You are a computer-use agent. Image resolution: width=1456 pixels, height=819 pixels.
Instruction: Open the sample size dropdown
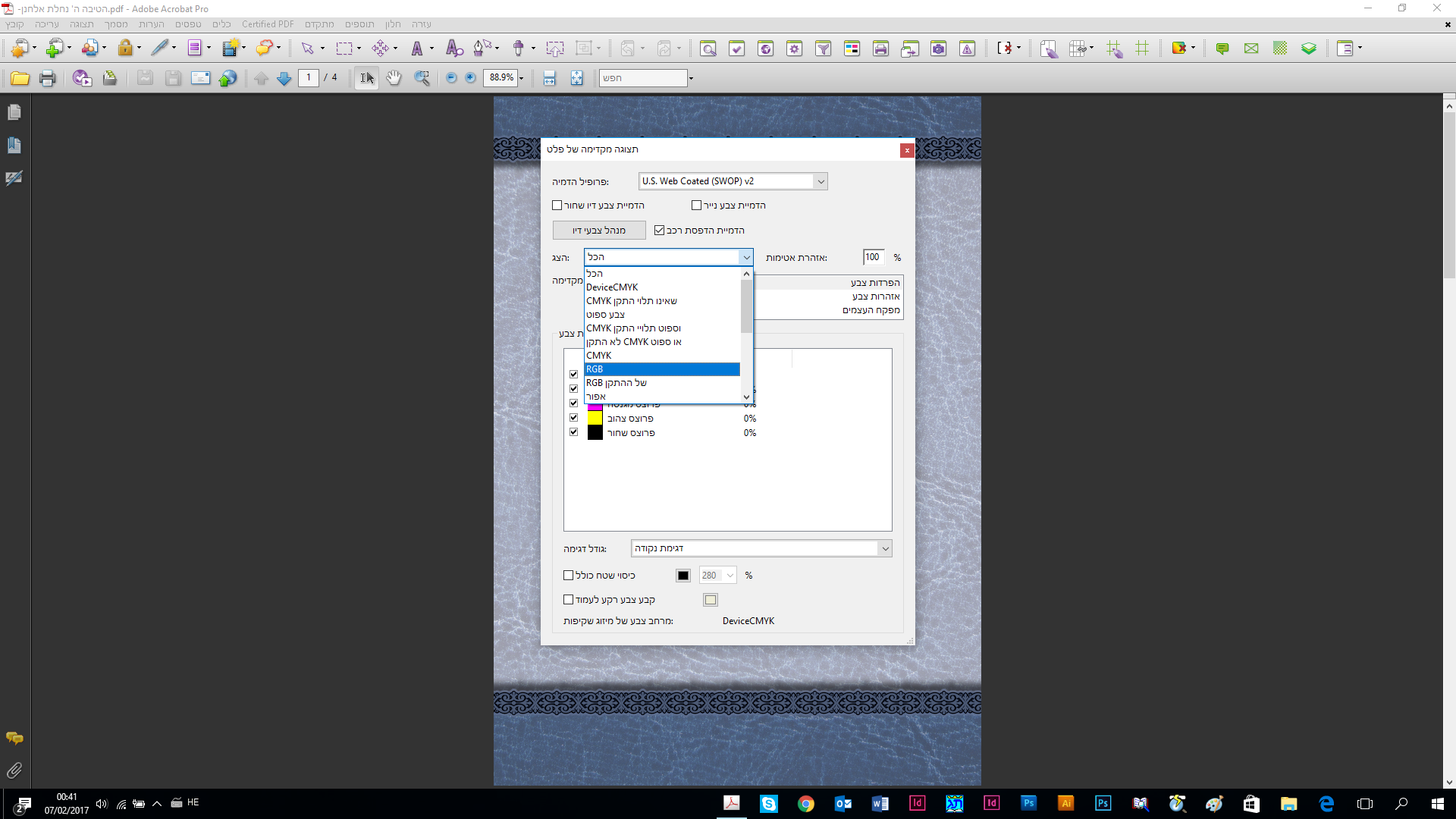(884, 548)
